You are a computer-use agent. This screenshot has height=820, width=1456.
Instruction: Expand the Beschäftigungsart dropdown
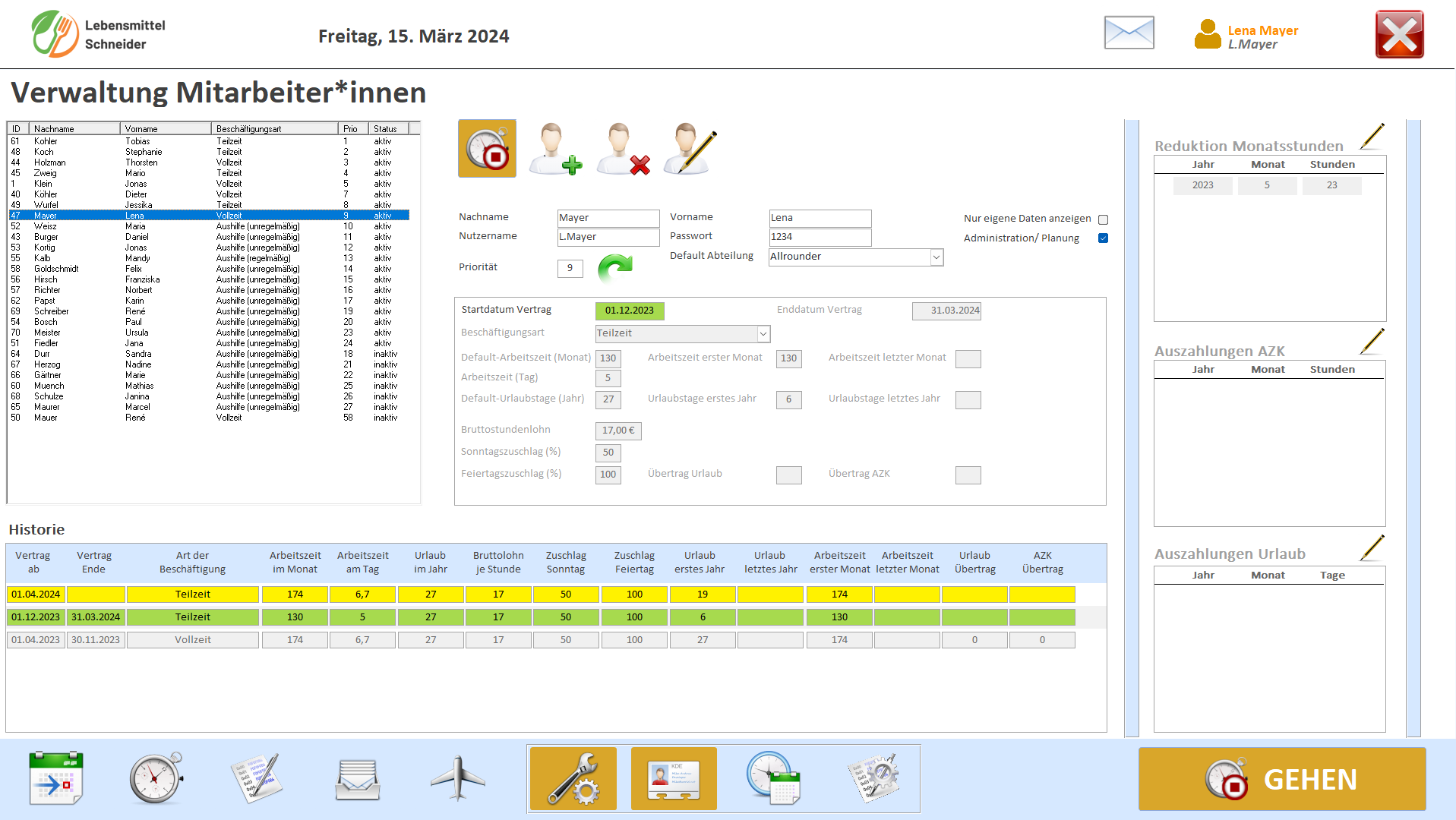tap(763, 334)
